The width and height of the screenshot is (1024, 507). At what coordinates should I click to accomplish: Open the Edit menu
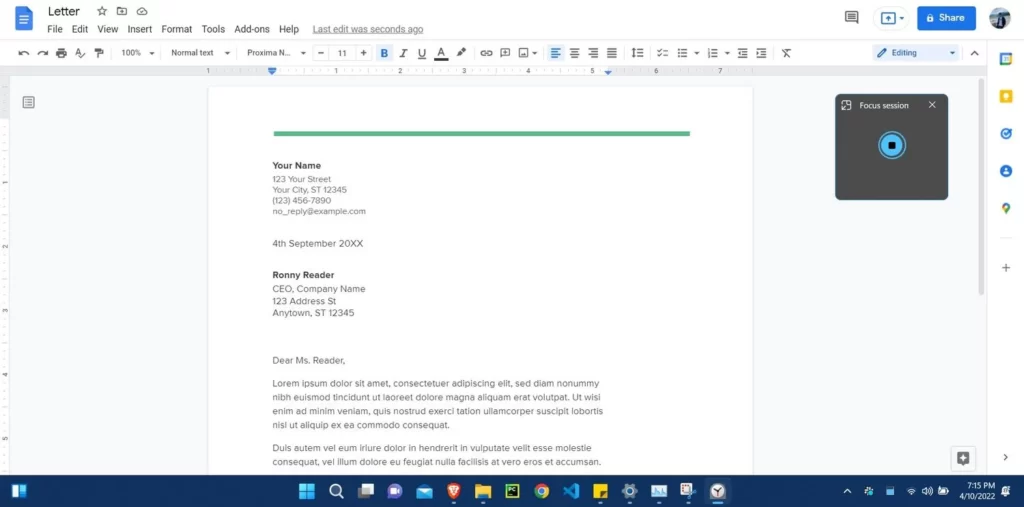(80, 29)
